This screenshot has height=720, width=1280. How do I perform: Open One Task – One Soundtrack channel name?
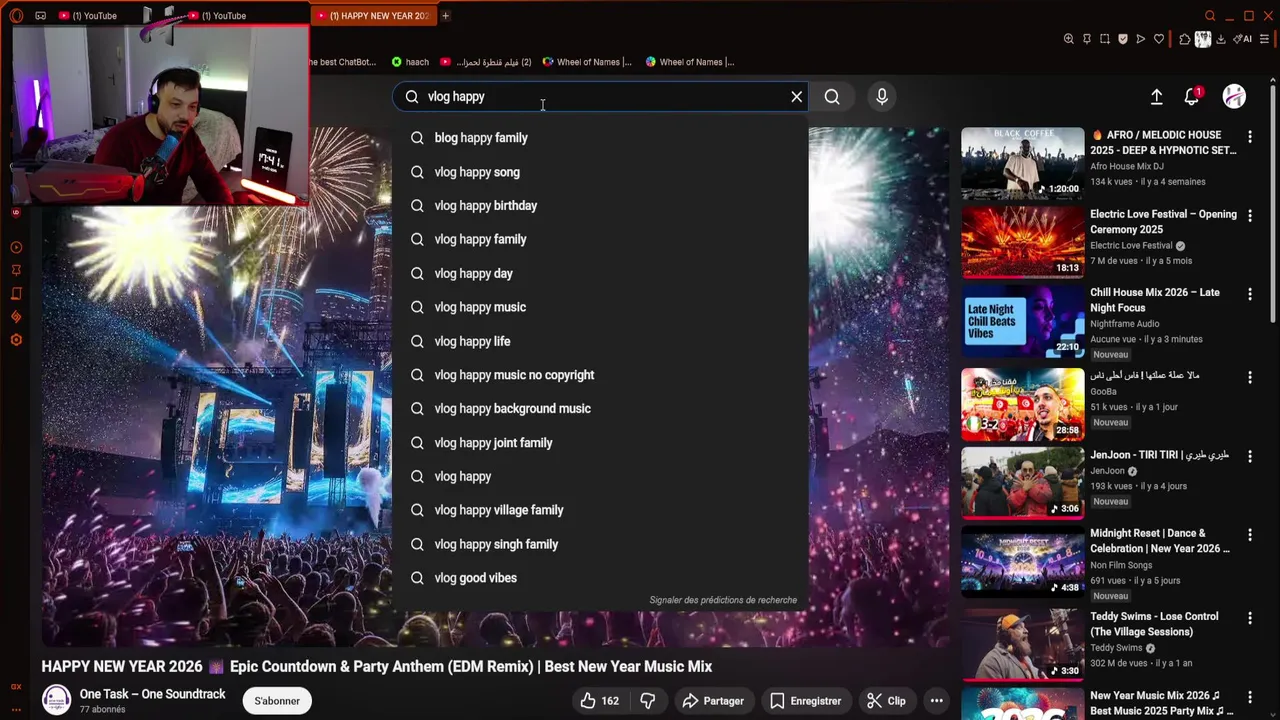click(152, 694)
